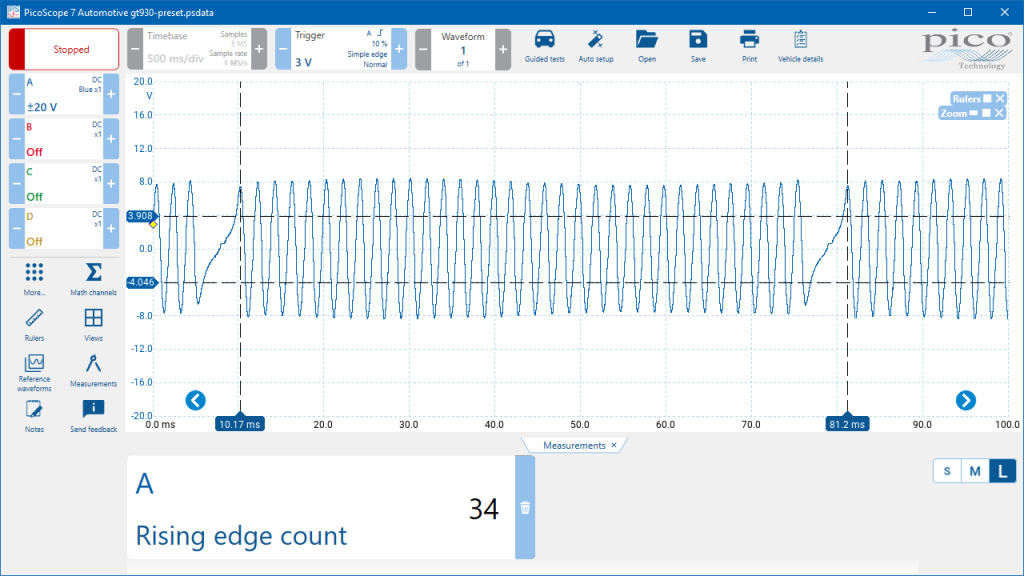This screenshot has width=1024, height=576.
Task: Increase Channel A voltage range with plus
Action: pyautogui.click(x=111, y=94)
